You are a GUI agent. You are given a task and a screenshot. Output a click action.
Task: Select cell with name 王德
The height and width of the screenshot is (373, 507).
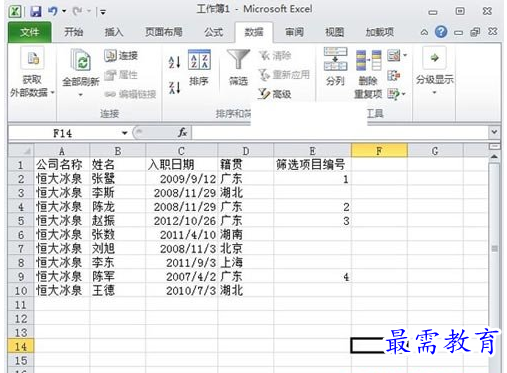pos(118,290)
